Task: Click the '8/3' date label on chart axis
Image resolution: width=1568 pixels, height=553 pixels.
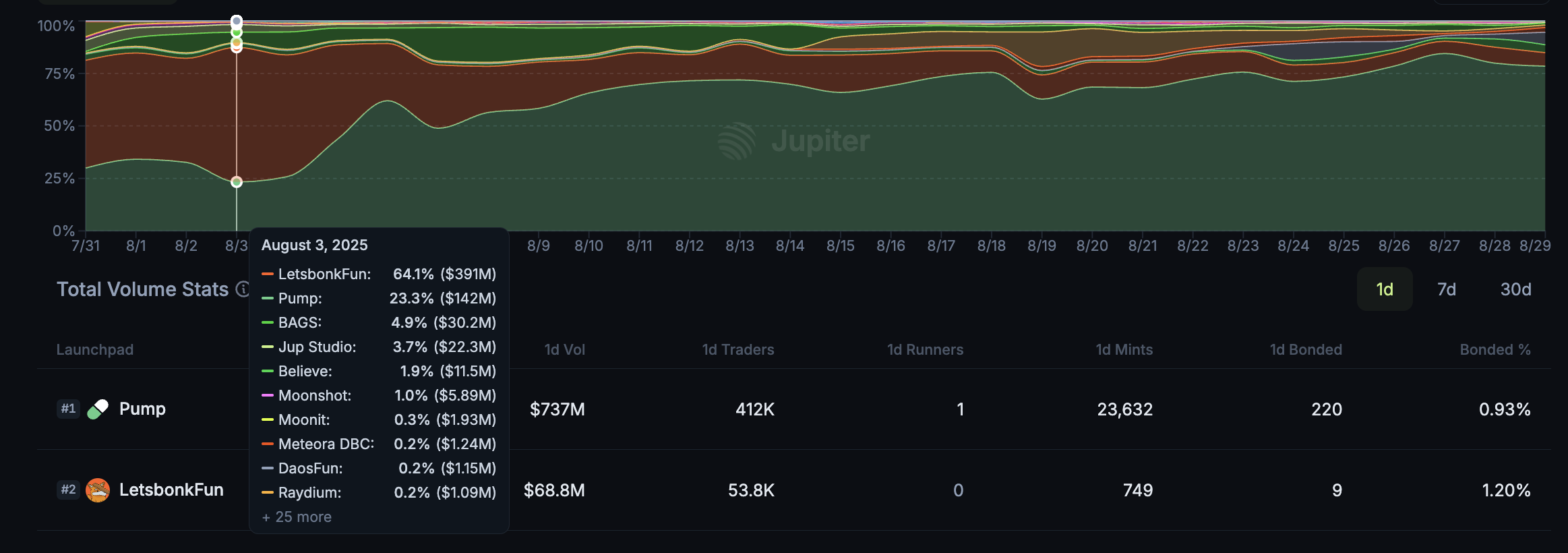Action: (x=237, y=245)
